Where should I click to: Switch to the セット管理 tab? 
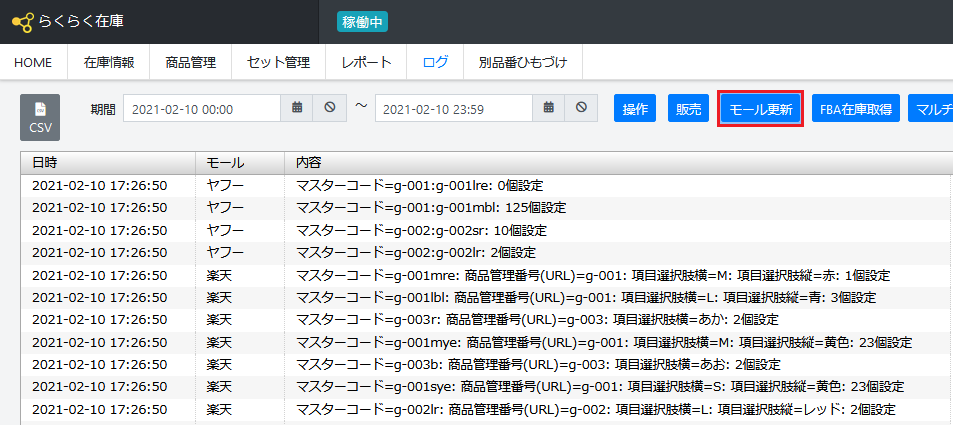[278, 62]
